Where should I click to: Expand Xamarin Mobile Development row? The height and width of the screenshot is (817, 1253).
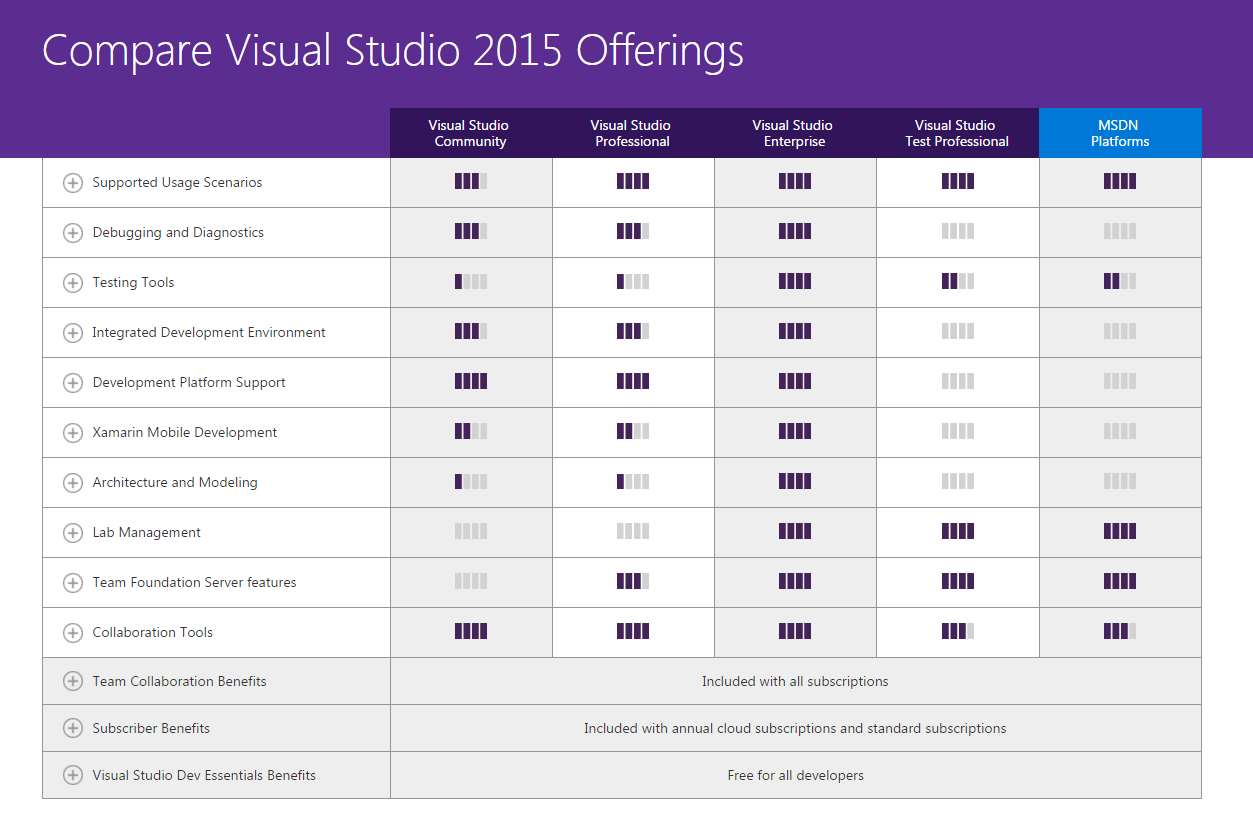[x=73, y=433]
